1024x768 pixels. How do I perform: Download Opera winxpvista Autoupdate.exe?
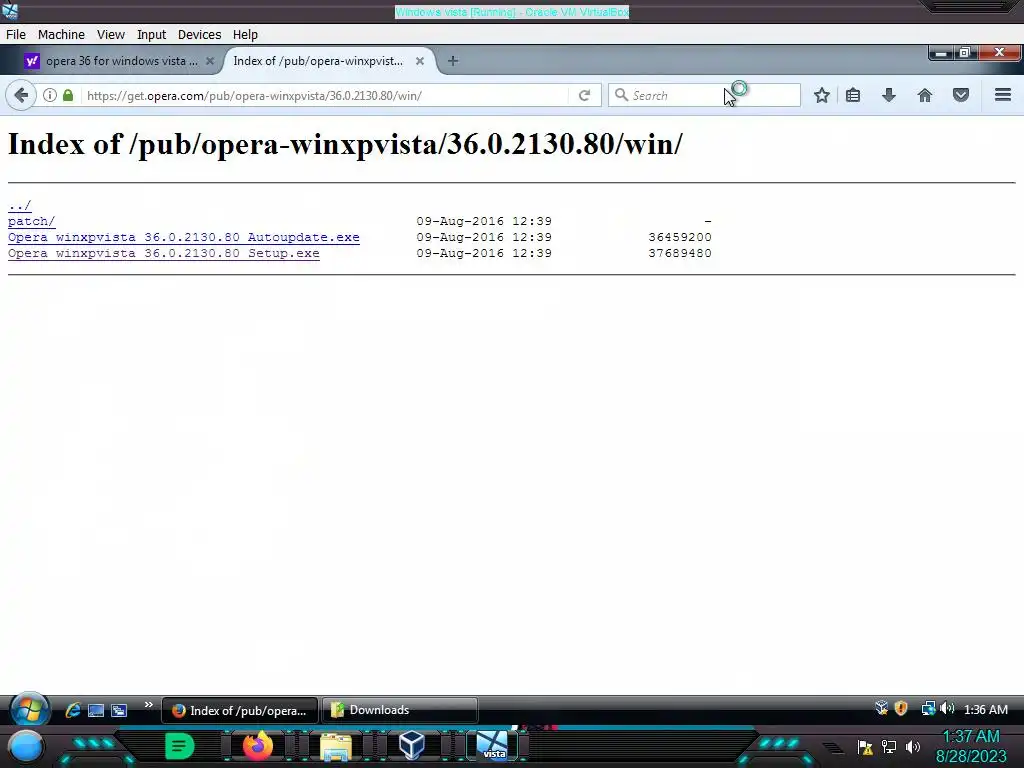click(184, 237)
